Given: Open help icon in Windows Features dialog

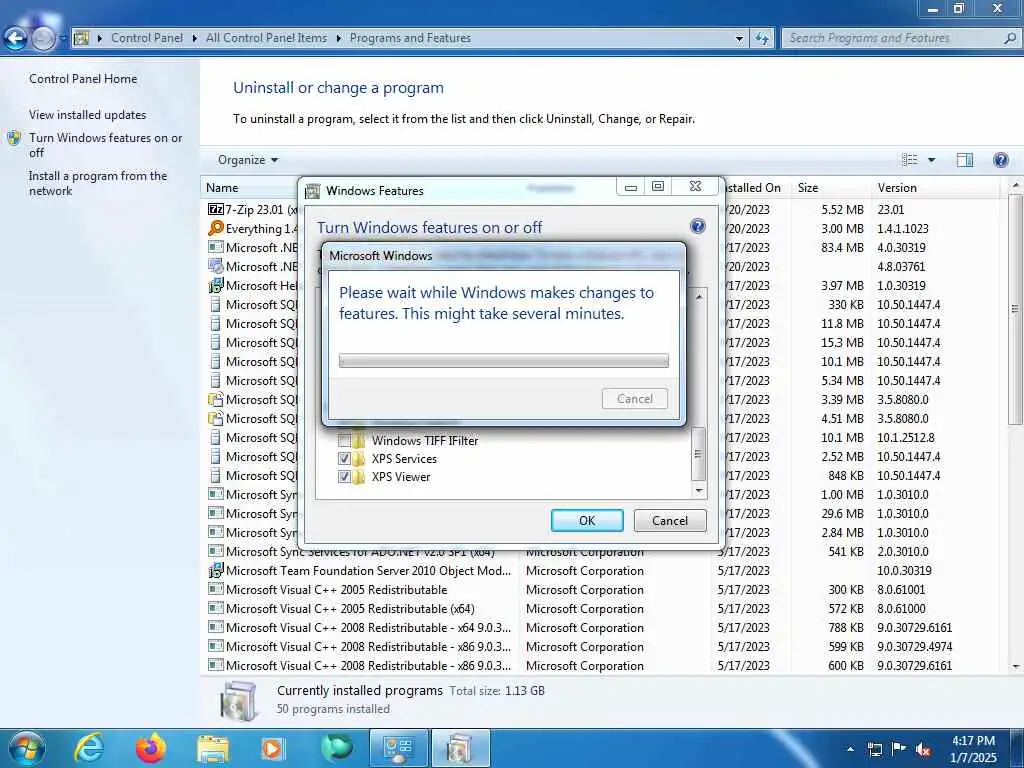Looking at the screenshot, I should pyautogui.click(x=697, y=227).
